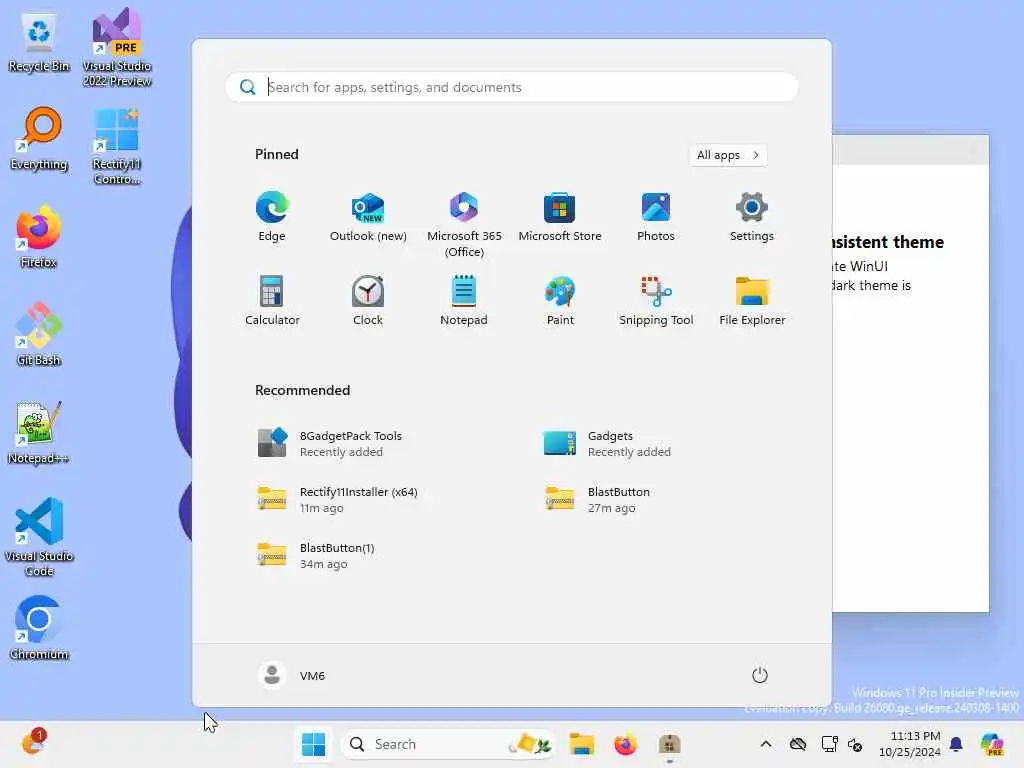Open Settings gear in pinned apps
1024x768 pixels.
point(752,217)
